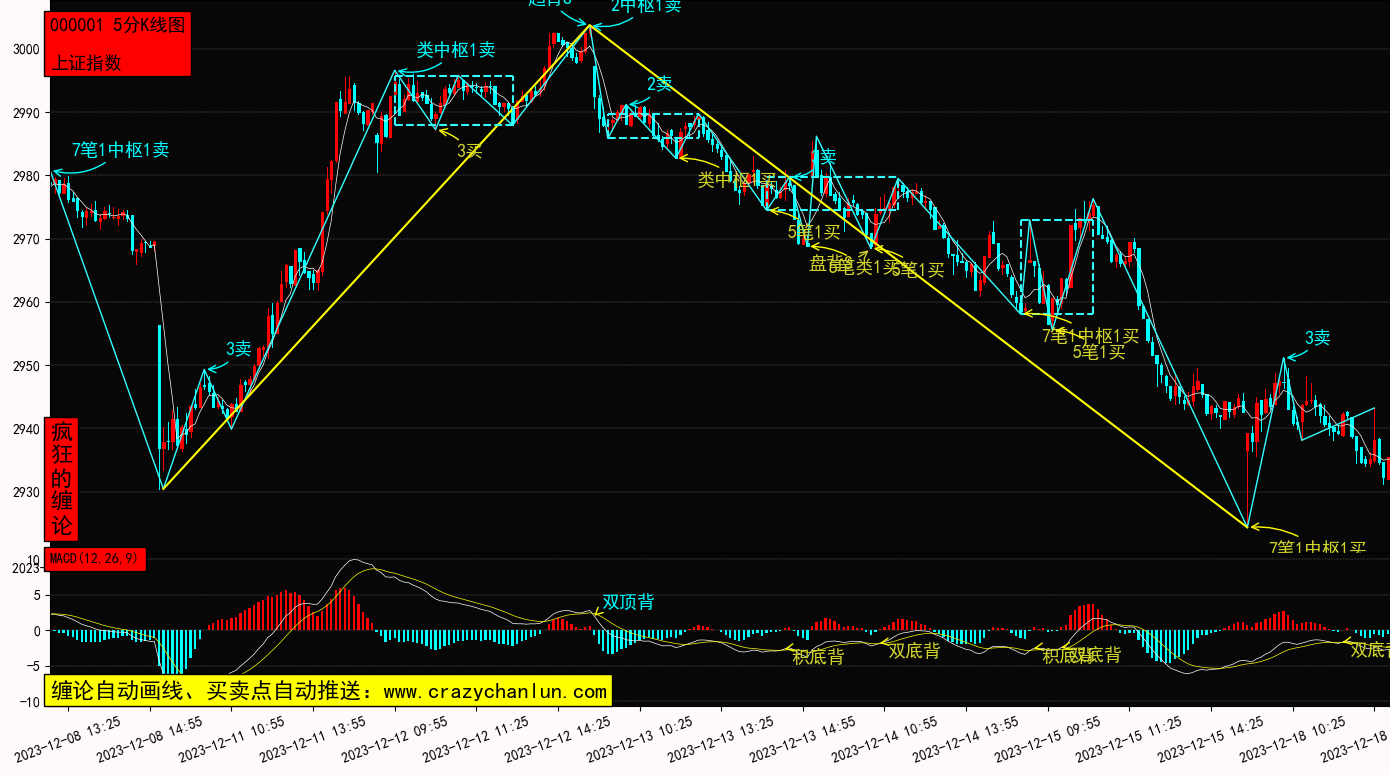1390x775 pixels.
Task: Select the "2023-12-13 10:25" time axis label
Action: (x=640, y=739)
